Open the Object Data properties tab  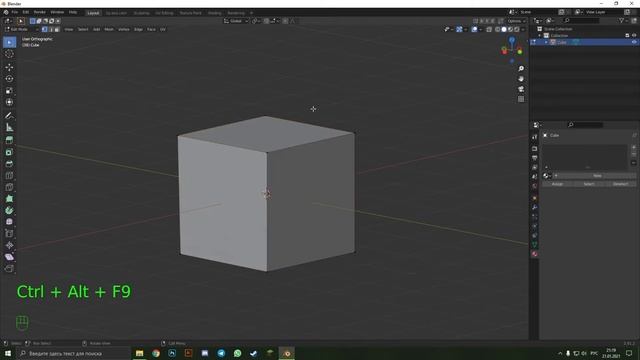click(x=535, y=244)
